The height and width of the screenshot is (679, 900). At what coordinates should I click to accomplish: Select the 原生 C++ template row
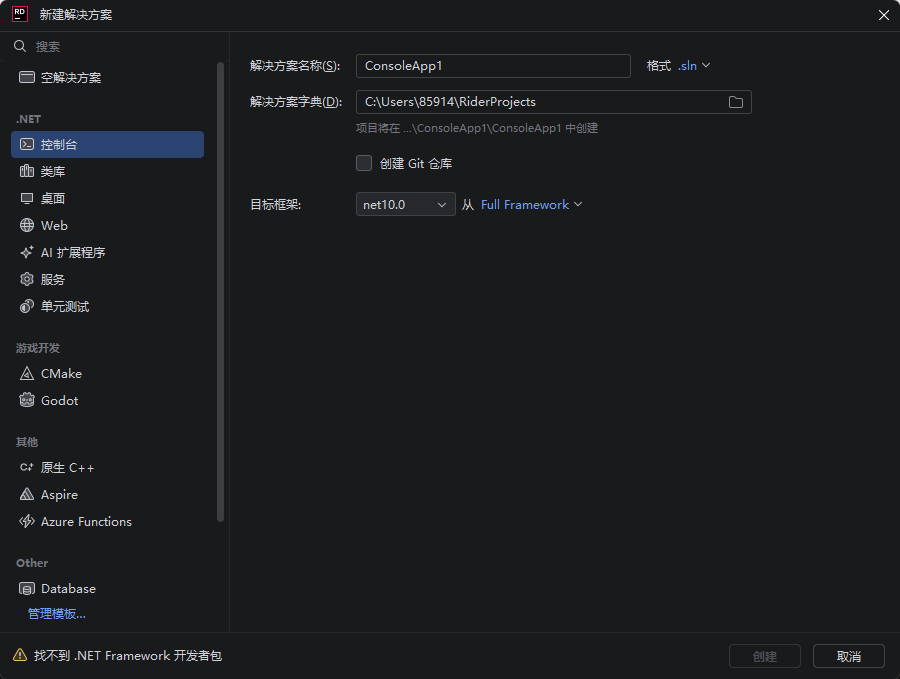[107, 467]
